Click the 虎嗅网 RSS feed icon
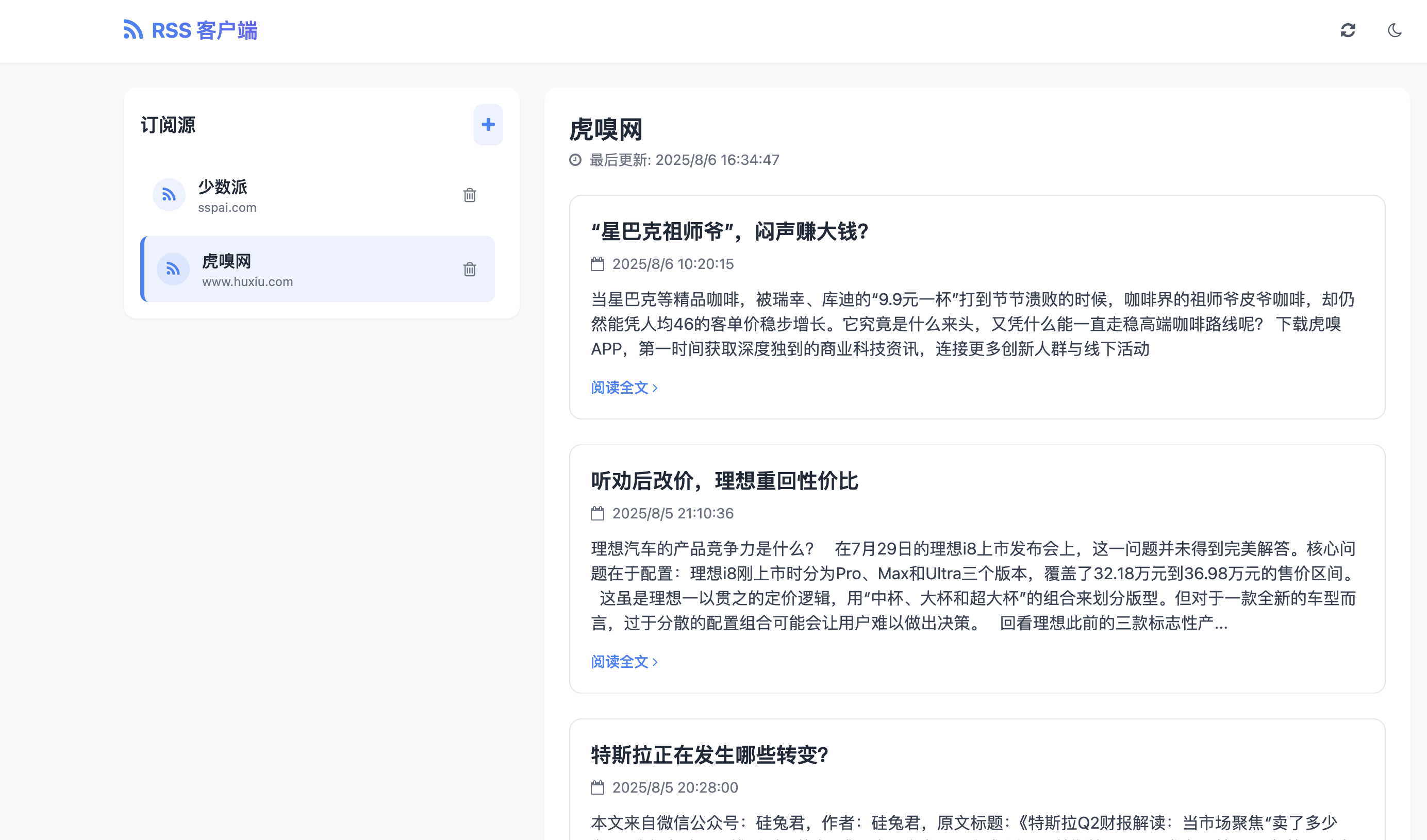 [x=173, y=270]
